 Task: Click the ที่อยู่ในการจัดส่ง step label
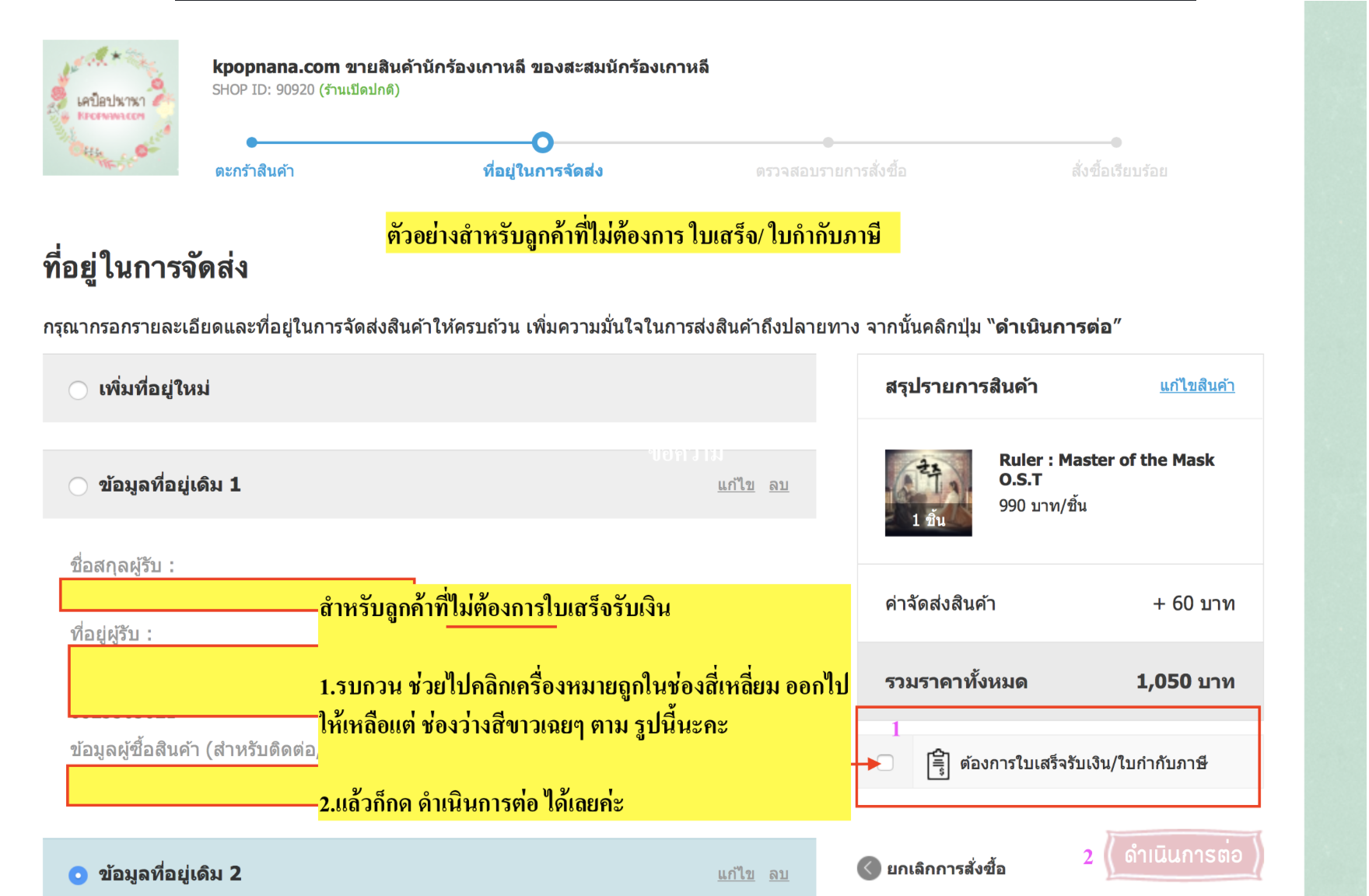(542, 171)
